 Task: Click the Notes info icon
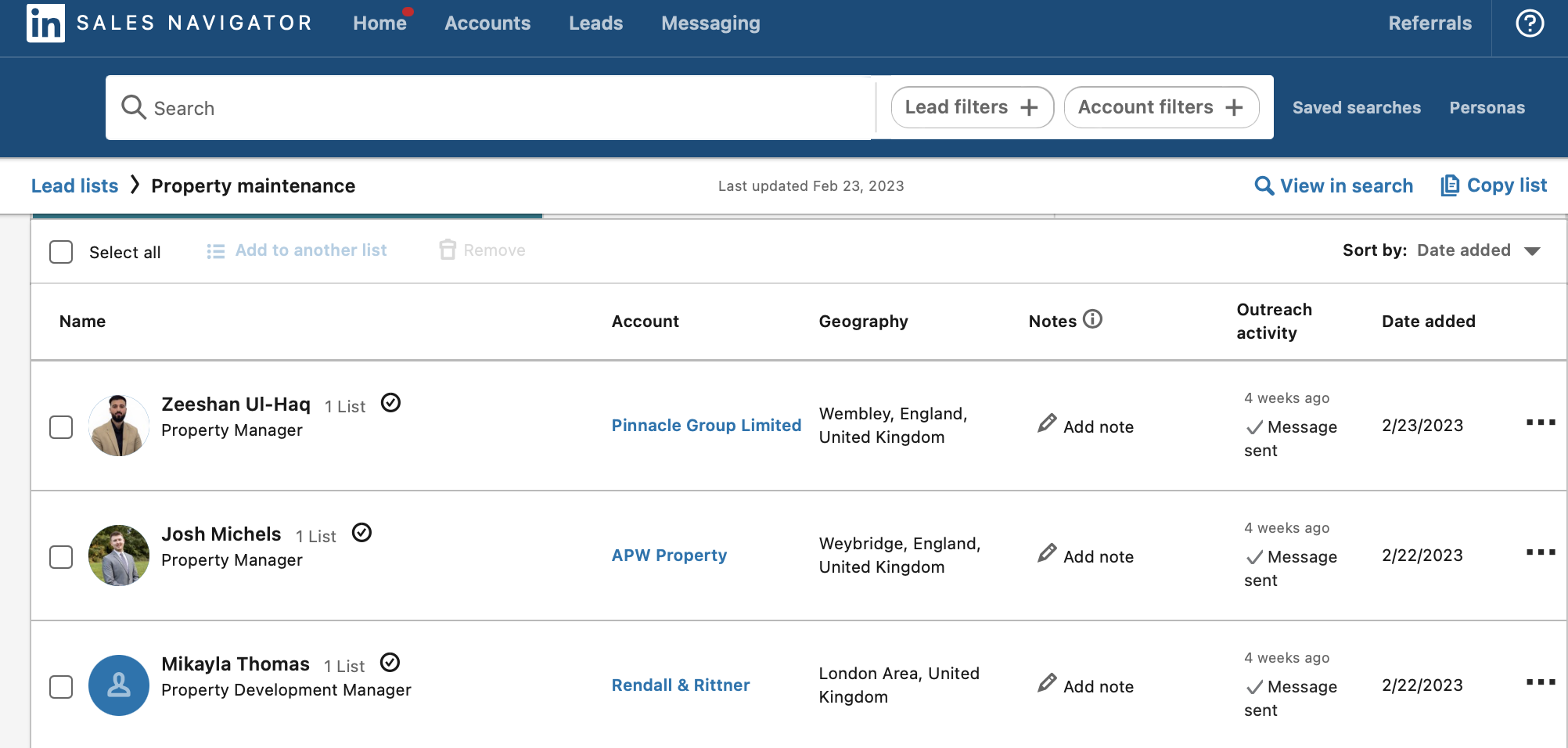tap(1092, 319)
